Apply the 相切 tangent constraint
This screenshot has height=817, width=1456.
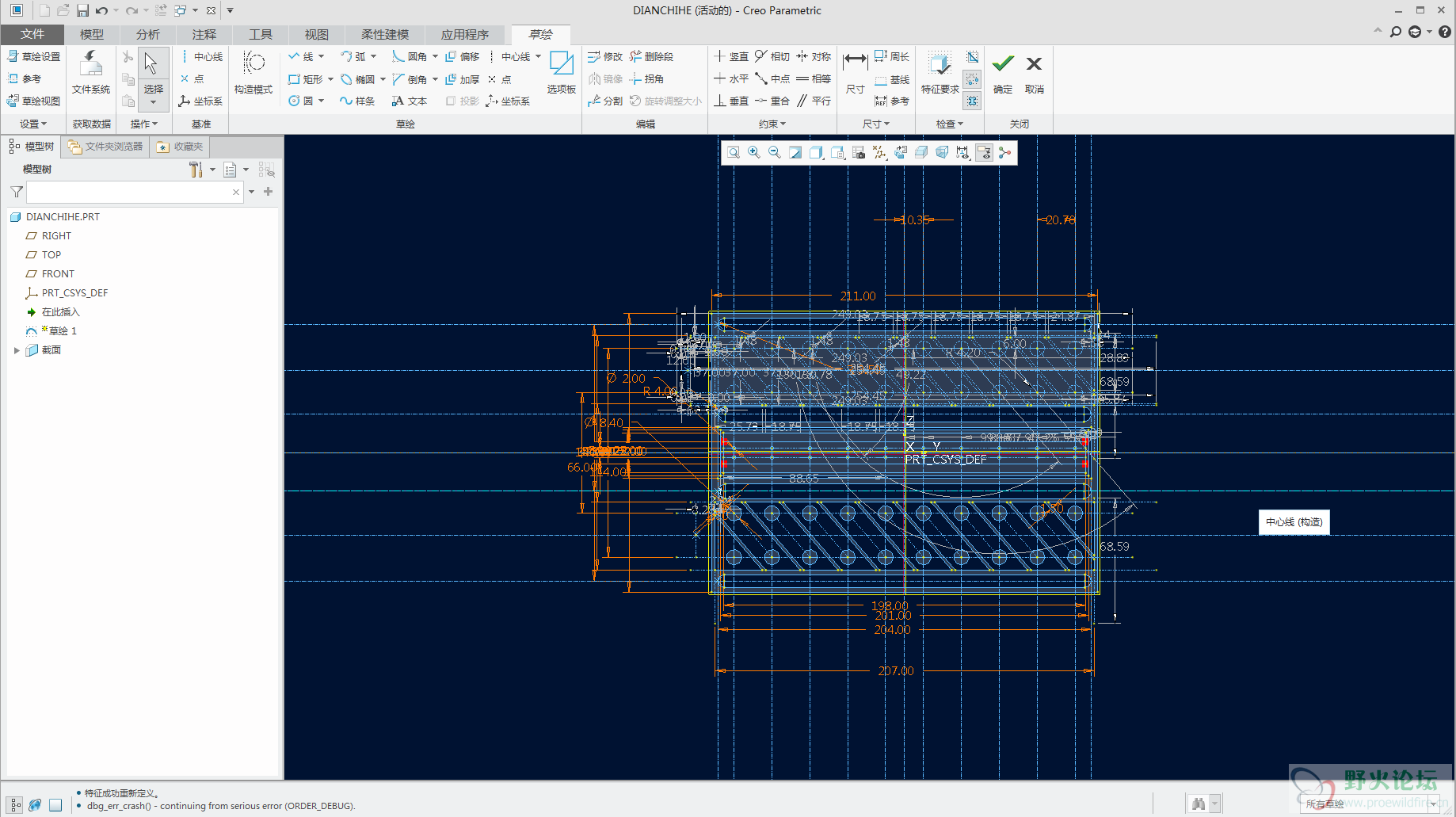click(x=772, y=57)
